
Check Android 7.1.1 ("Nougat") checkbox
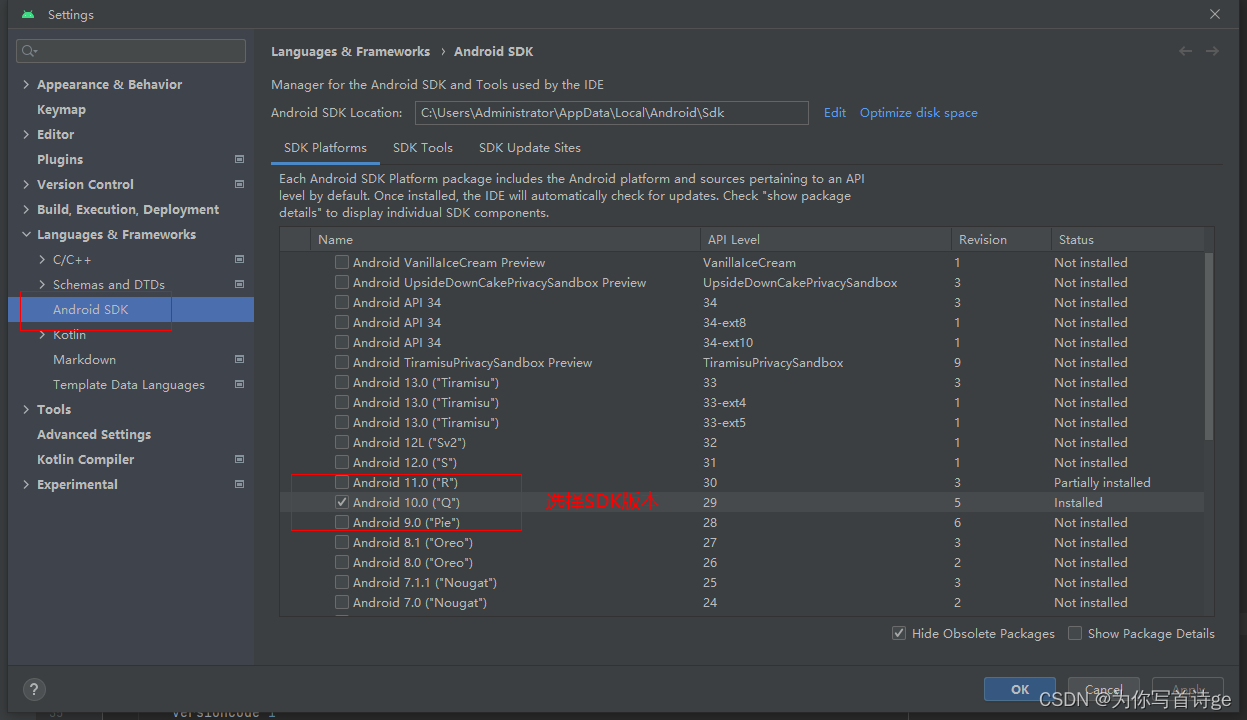tap(342, 582)
